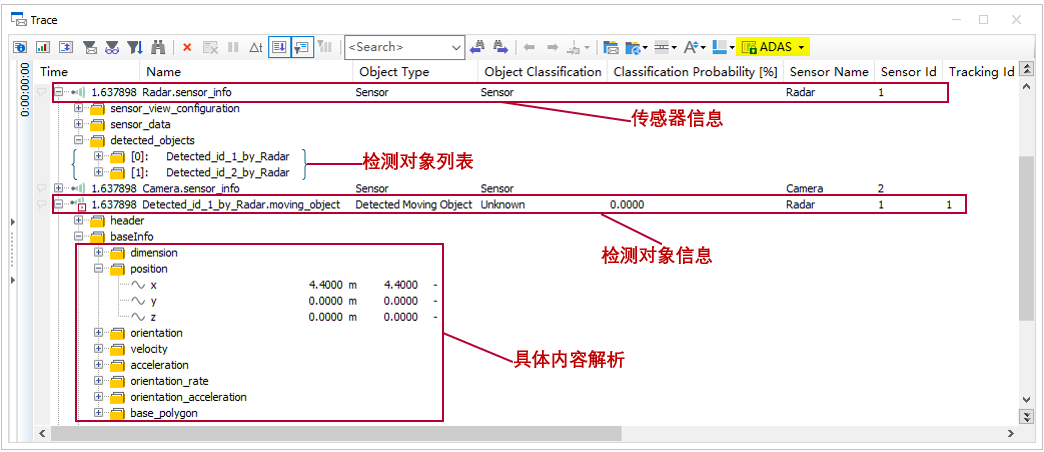Toggle the highlighted blue down-arrow list button
The height and width of the screenshot is (452, 1044).
[280, 47]
